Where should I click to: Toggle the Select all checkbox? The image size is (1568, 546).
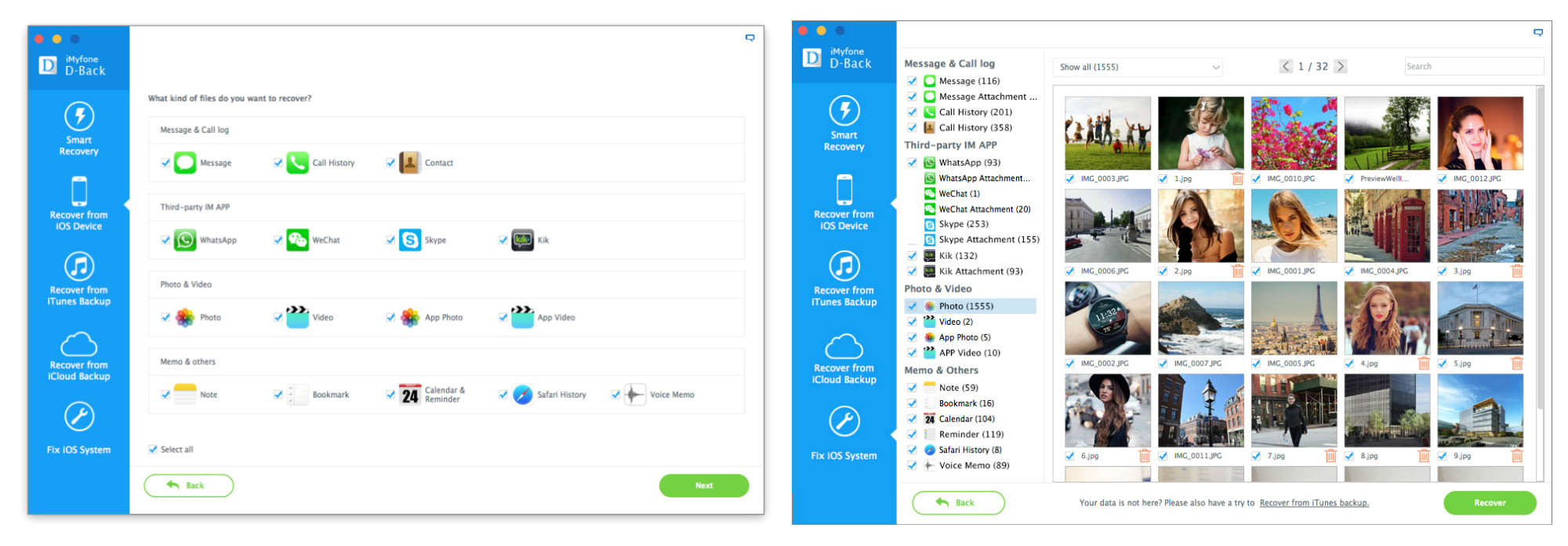click(x=153, y=450)
